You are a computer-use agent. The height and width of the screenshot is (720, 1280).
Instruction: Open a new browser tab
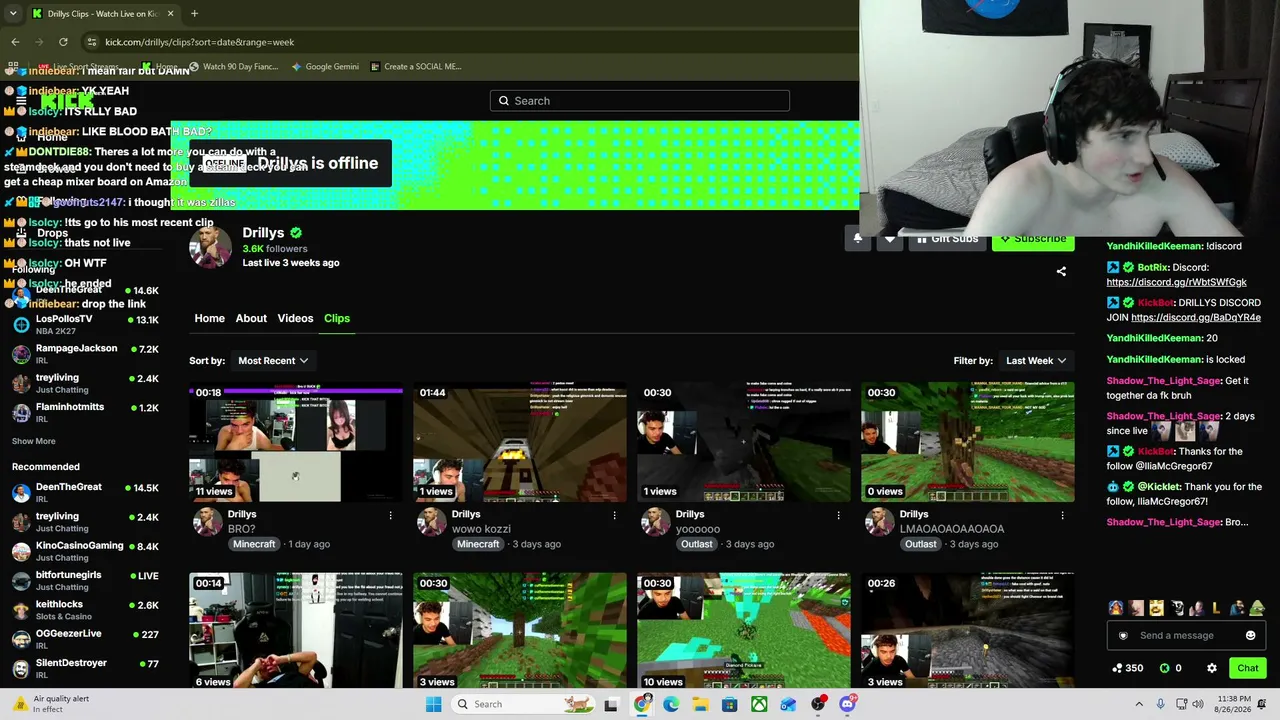194,14
